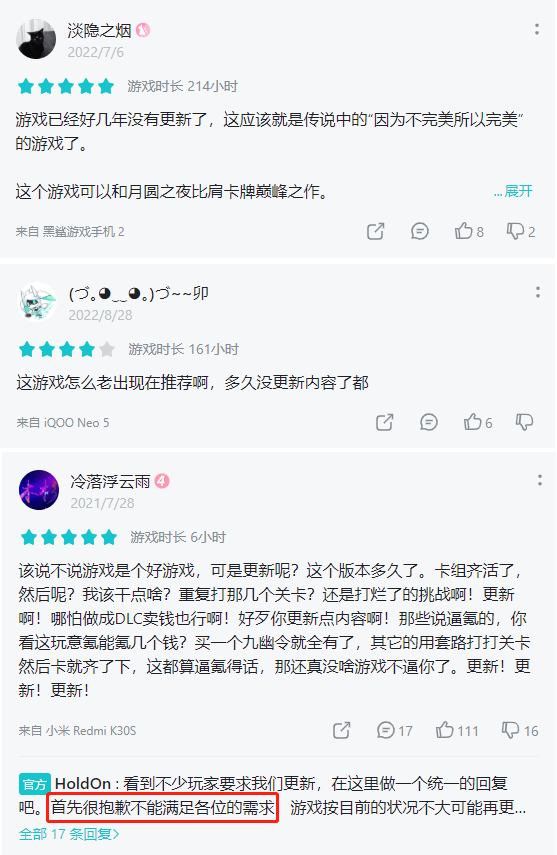Open more options for the 2022/8/28 review
The height and width of the screenshot is (855, 557).
pyautogui.click(x=538, y=292)
